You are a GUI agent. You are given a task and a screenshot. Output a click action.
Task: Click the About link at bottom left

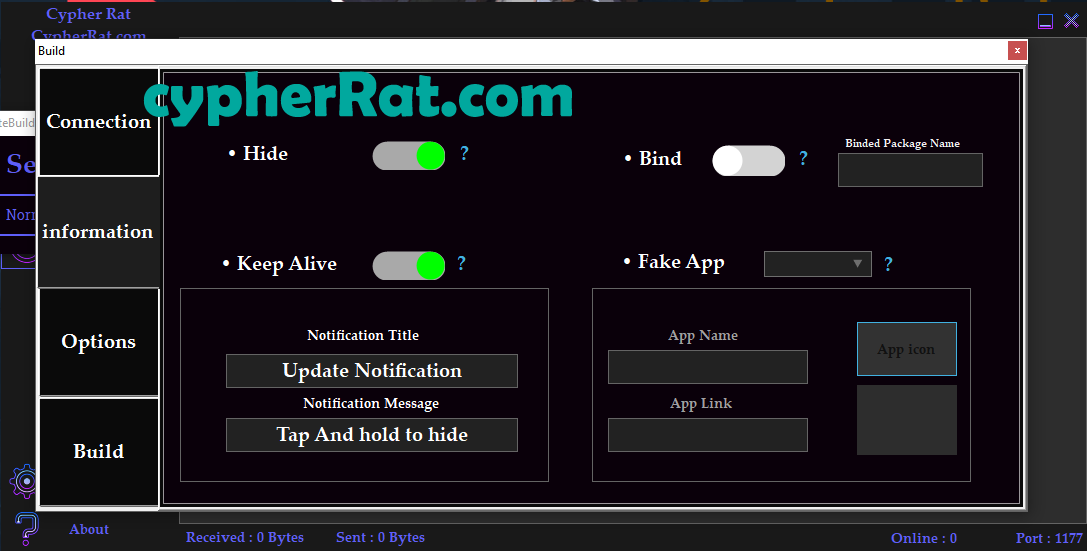89,529
